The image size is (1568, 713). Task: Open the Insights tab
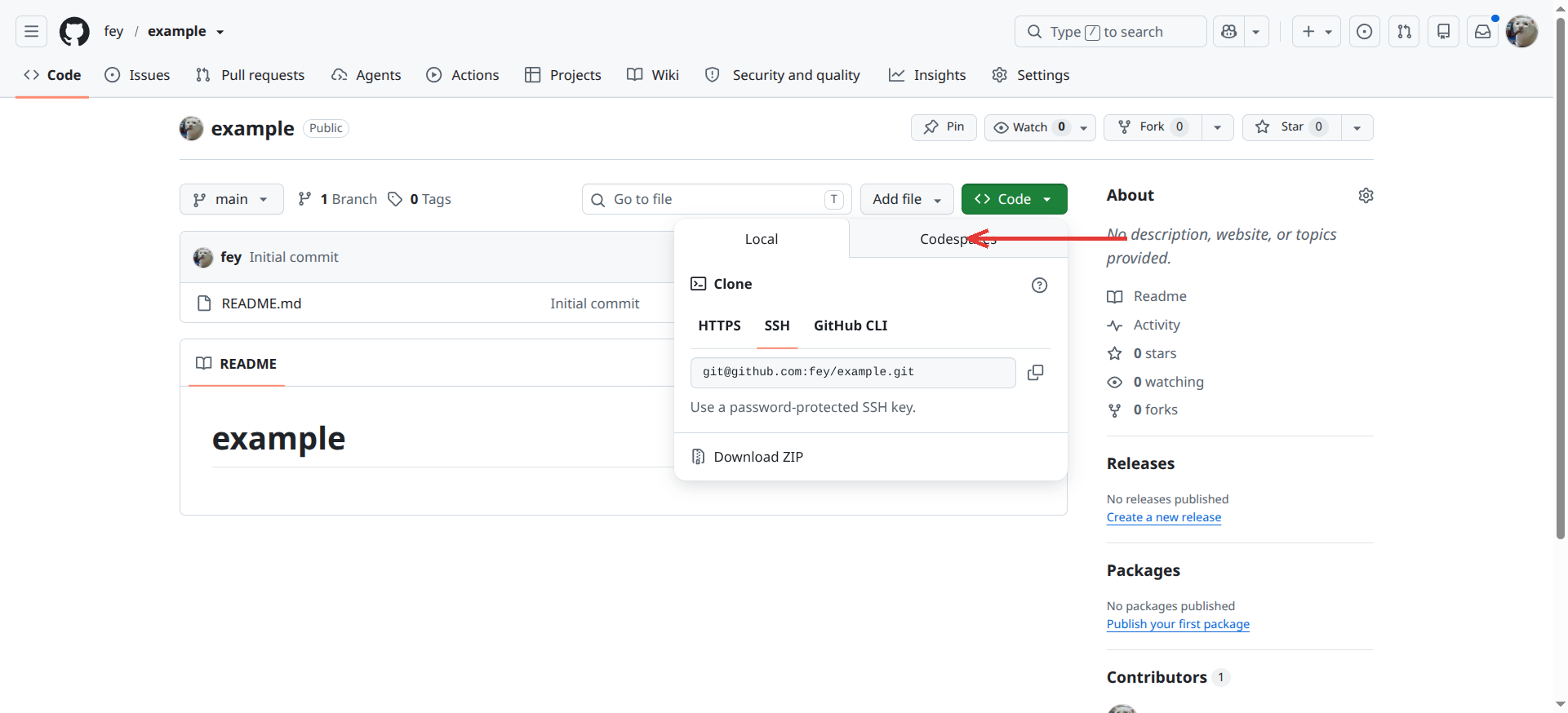click(927, 75)
